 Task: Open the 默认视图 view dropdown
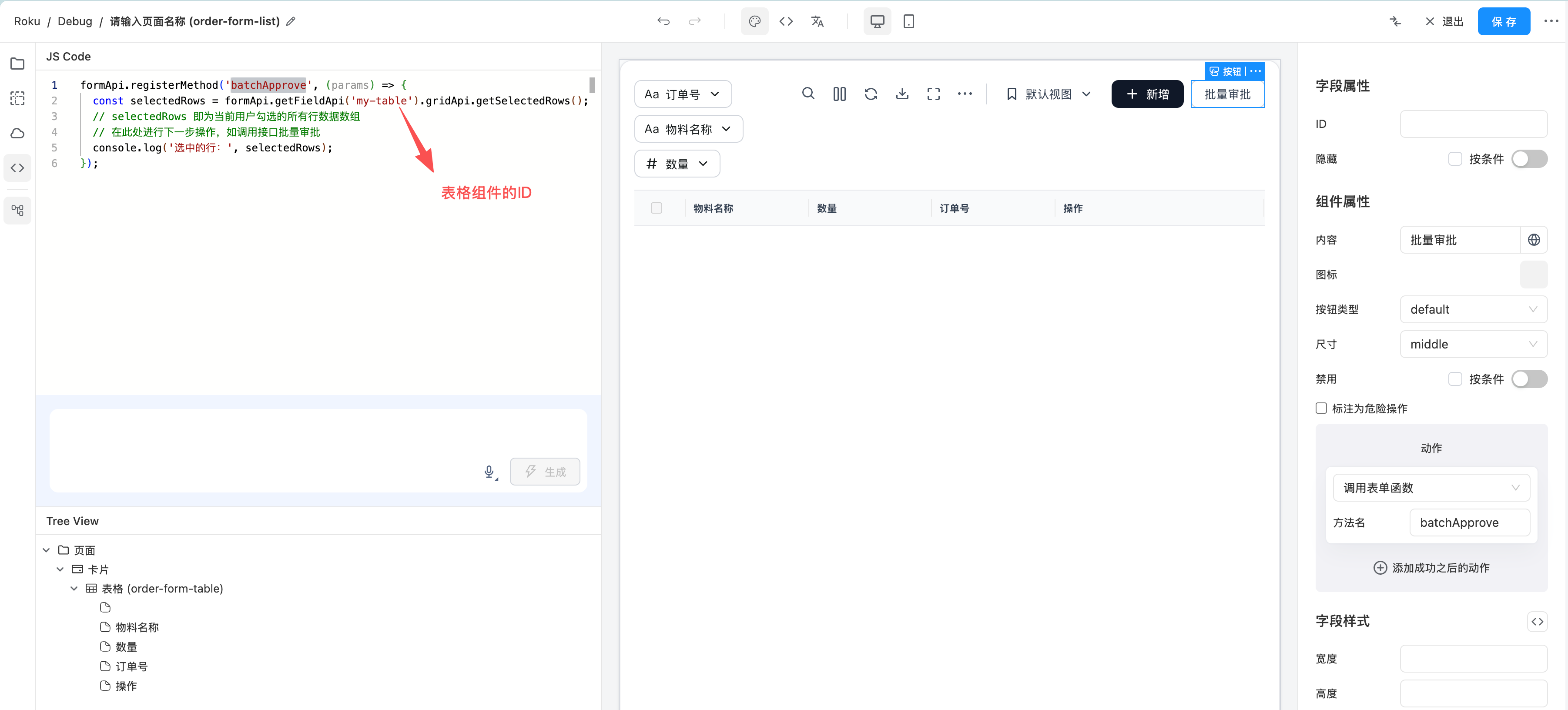click(x=1048, y=94)
